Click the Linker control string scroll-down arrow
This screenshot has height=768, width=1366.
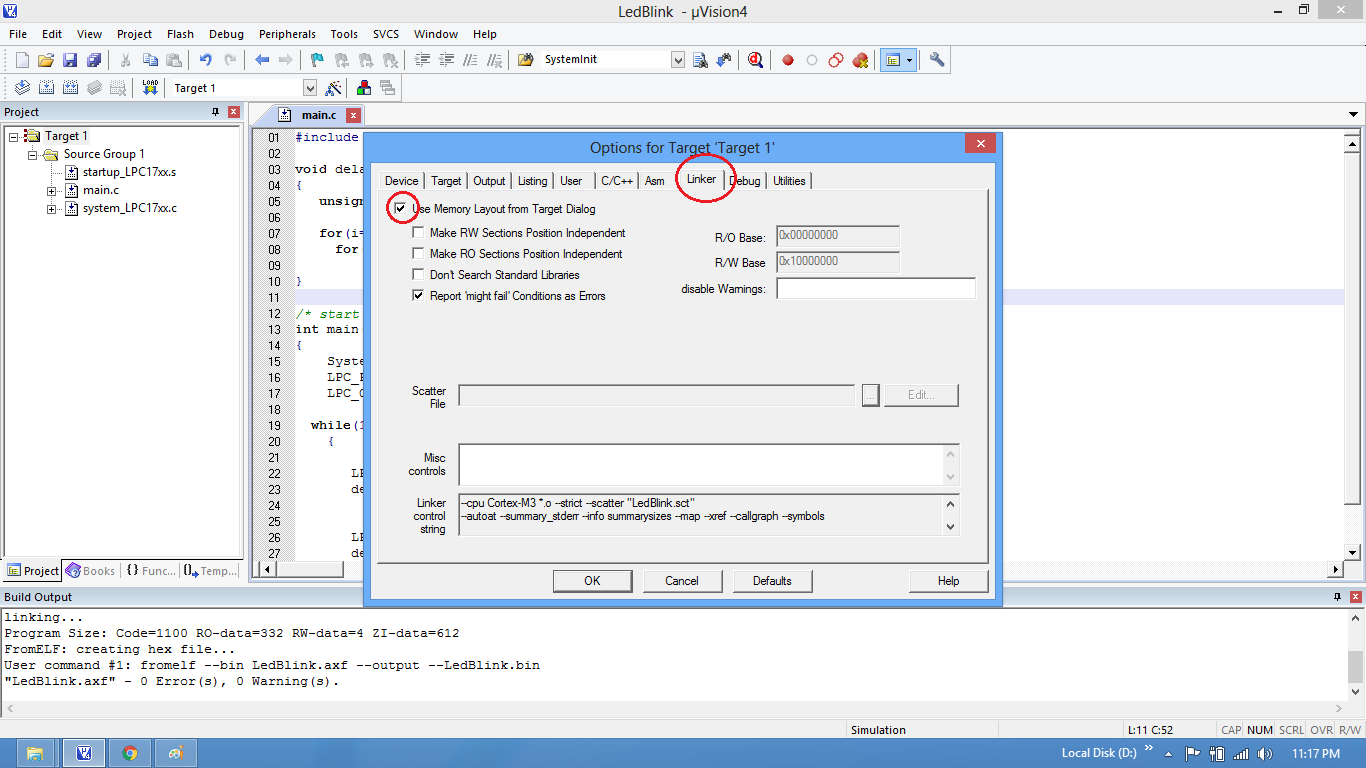[x=950, y=527]
